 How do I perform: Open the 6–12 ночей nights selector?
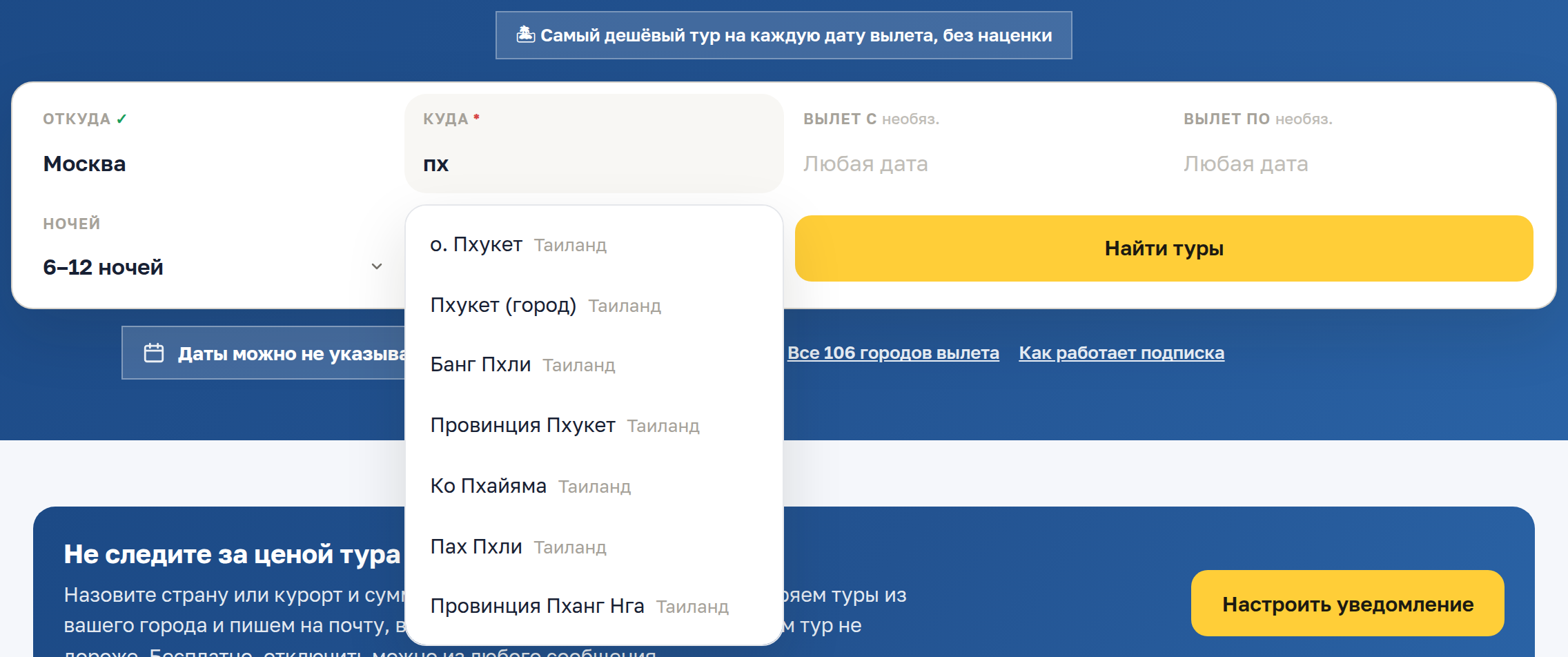(x=214, y=267)
